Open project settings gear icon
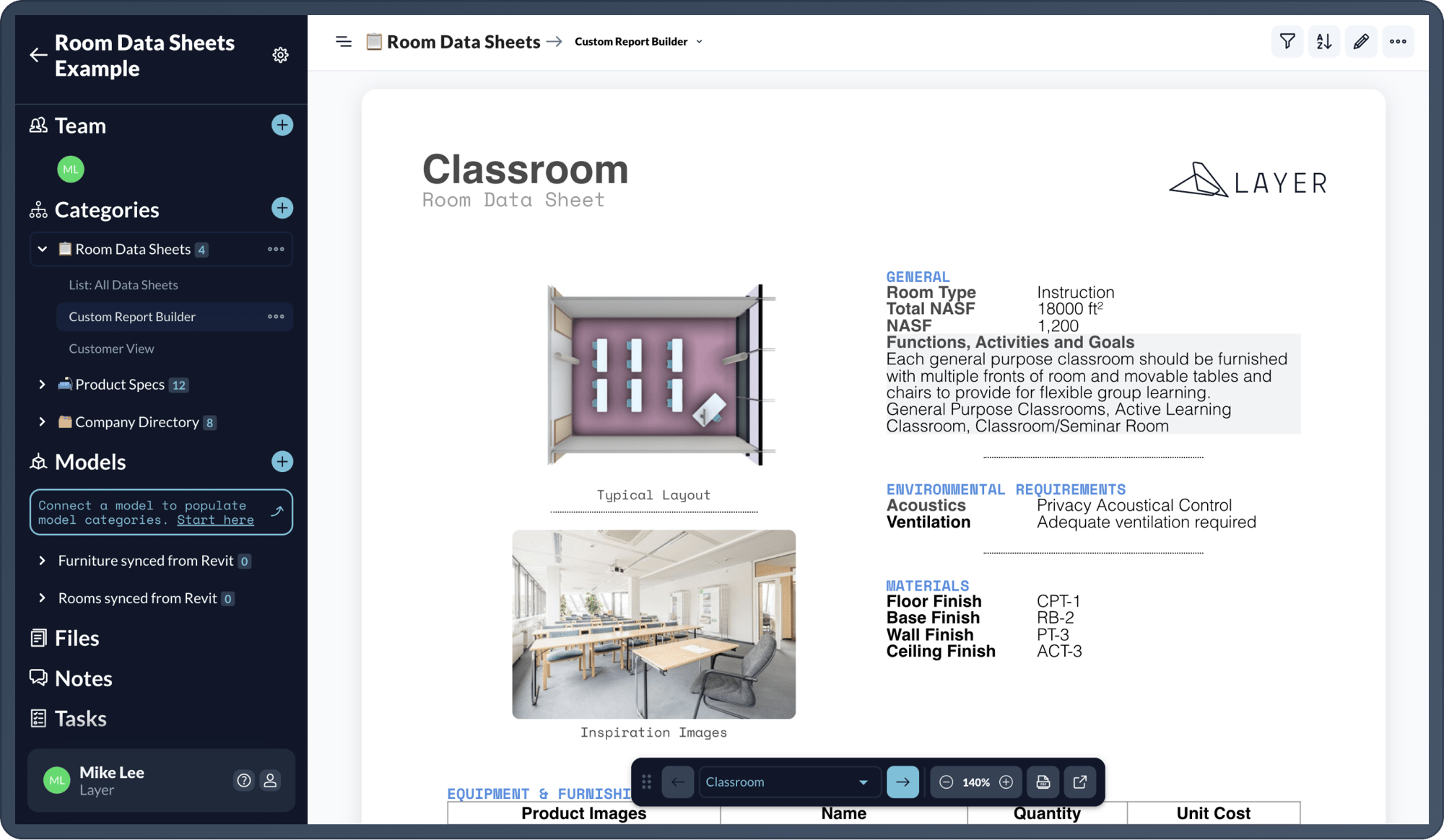The height and width of the screenshot is (840, 1444). point(280,55)
